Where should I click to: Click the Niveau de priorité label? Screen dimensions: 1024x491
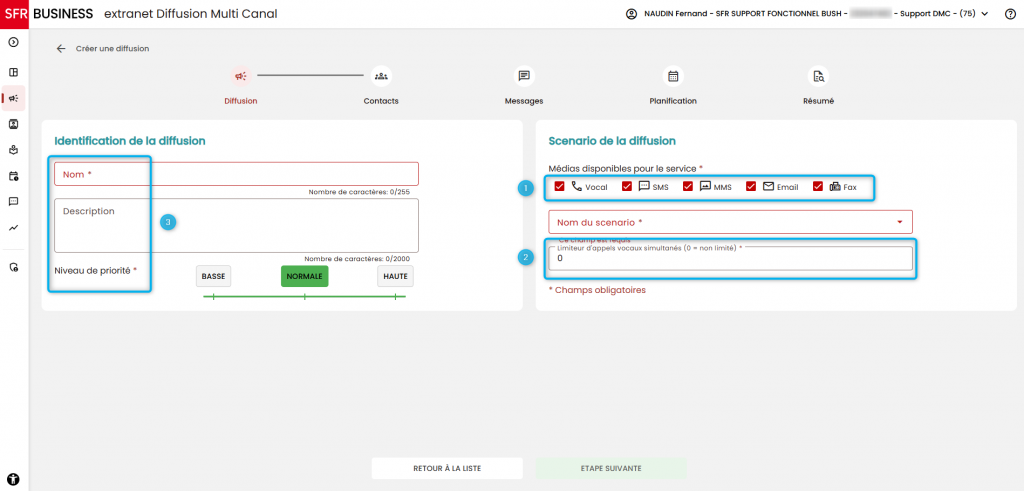96,270
